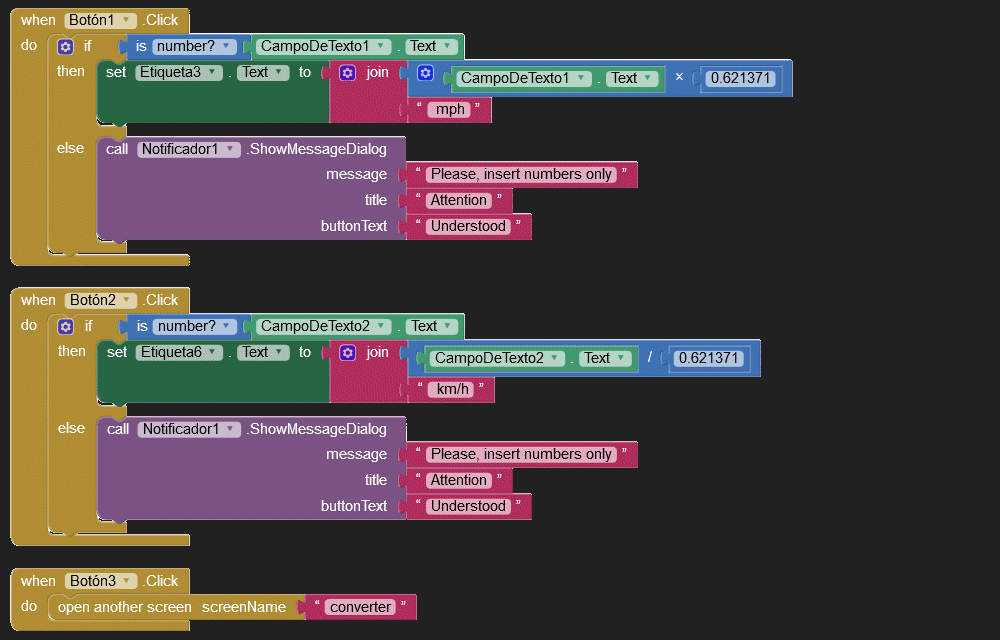Screen dimensions: 1000x640
Task: Click the "km/h" text string field
Action: pyautogui.click(x=451, y=389)
